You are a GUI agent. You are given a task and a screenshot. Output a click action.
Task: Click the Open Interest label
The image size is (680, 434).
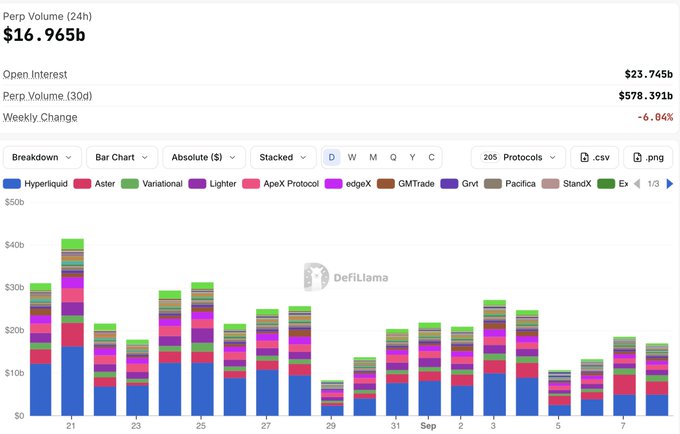click(35, 75)
